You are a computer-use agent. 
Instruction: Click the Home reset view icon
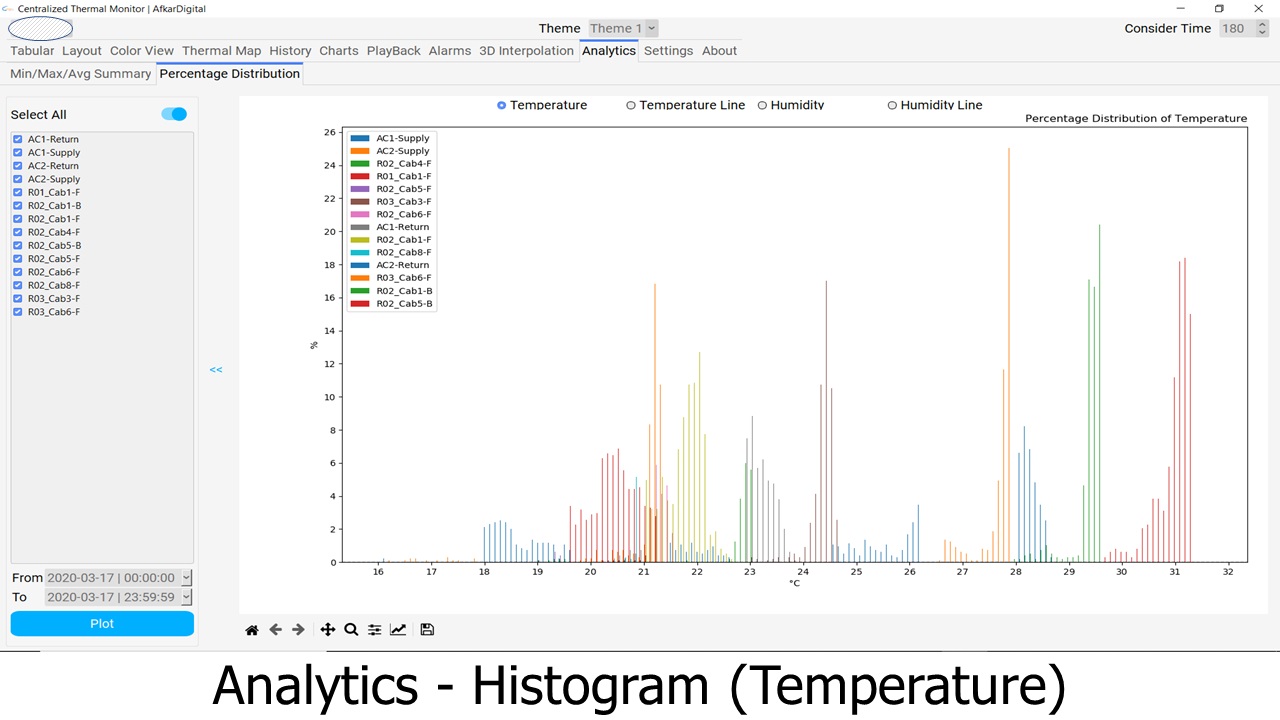[x=252, y=630]
